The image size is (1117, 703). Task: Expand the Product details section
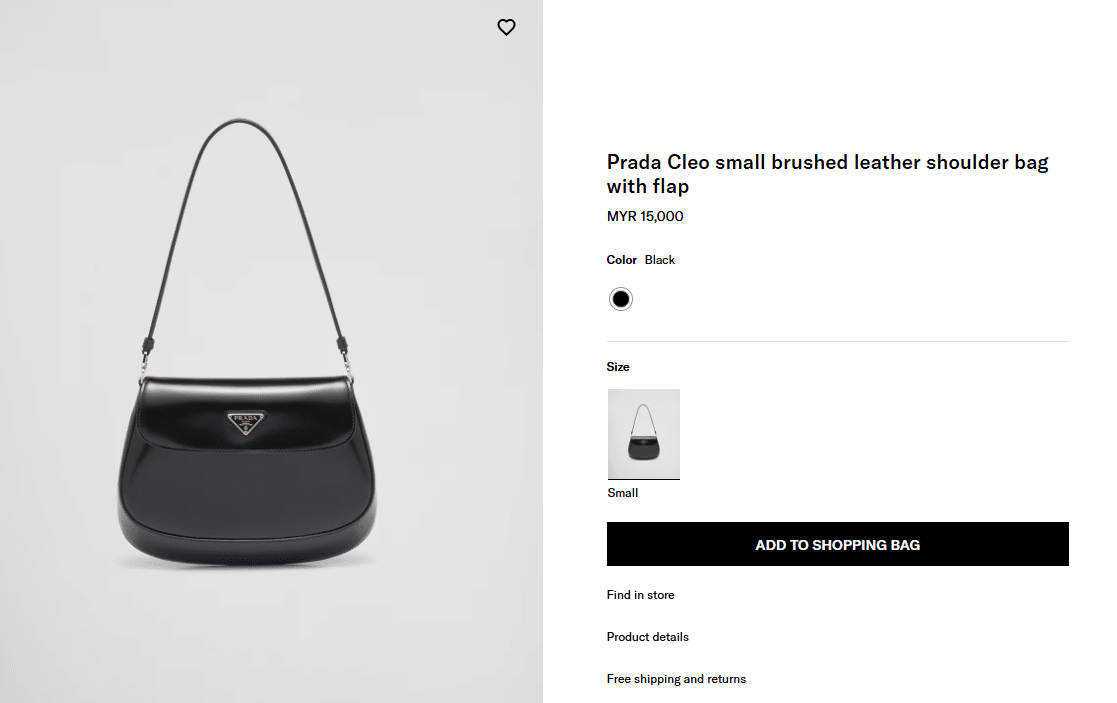pyautogui.click(x=647, y=637)
